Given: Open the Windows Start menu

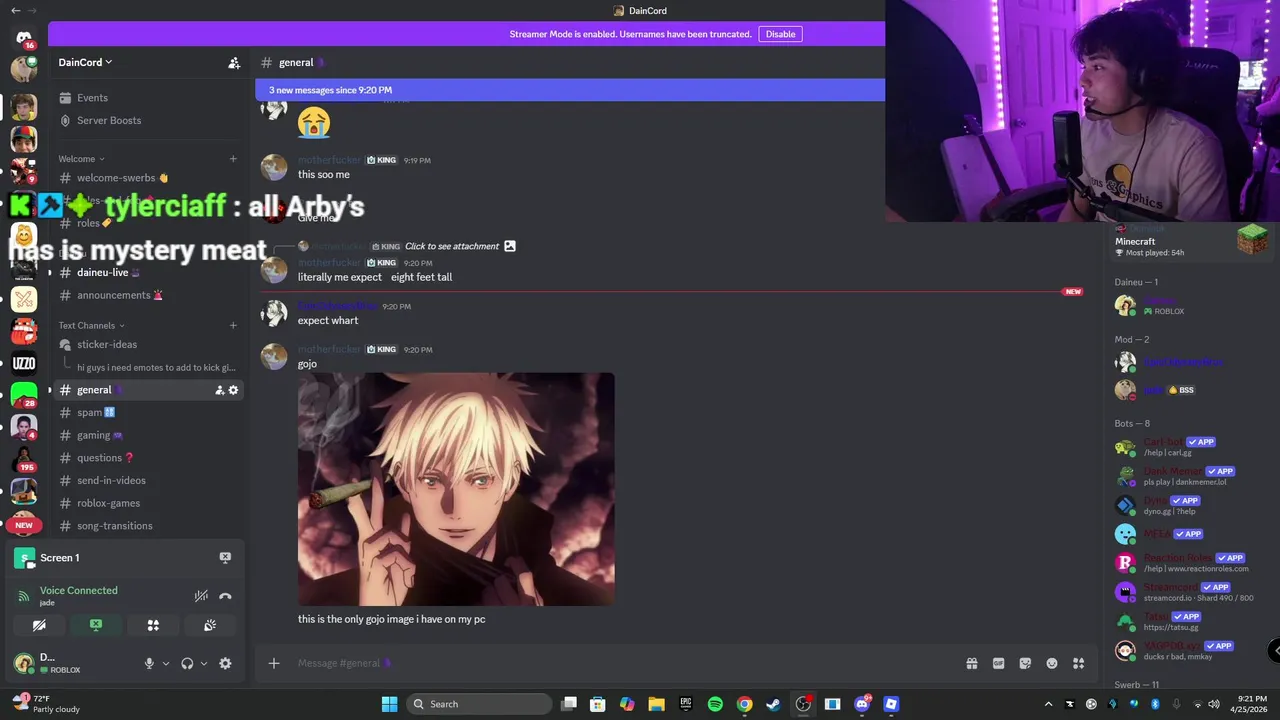Looking at the screenshot, I should coord(389,704).
